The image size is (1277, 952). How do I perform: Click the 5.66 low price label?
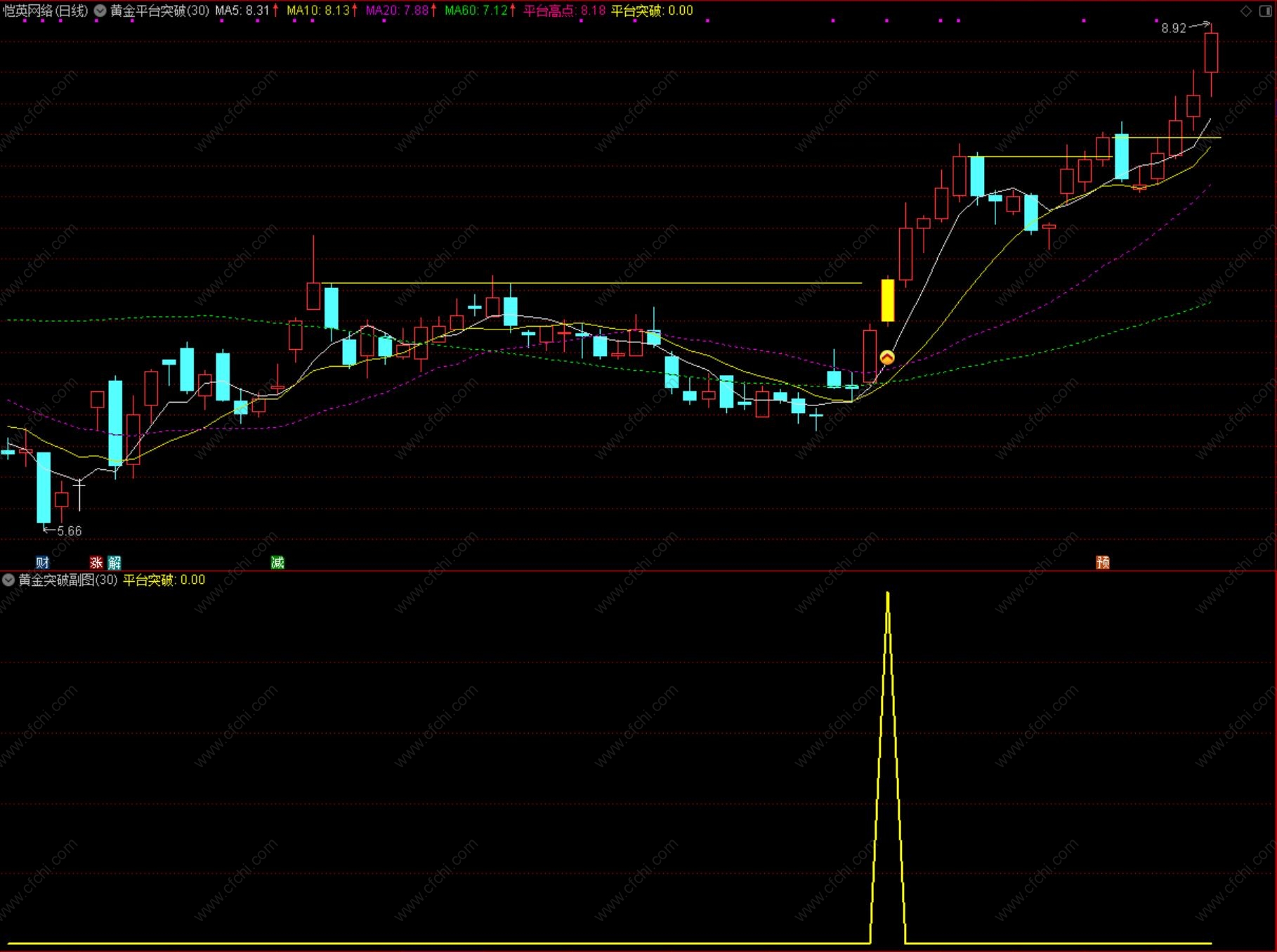point(69,531)
